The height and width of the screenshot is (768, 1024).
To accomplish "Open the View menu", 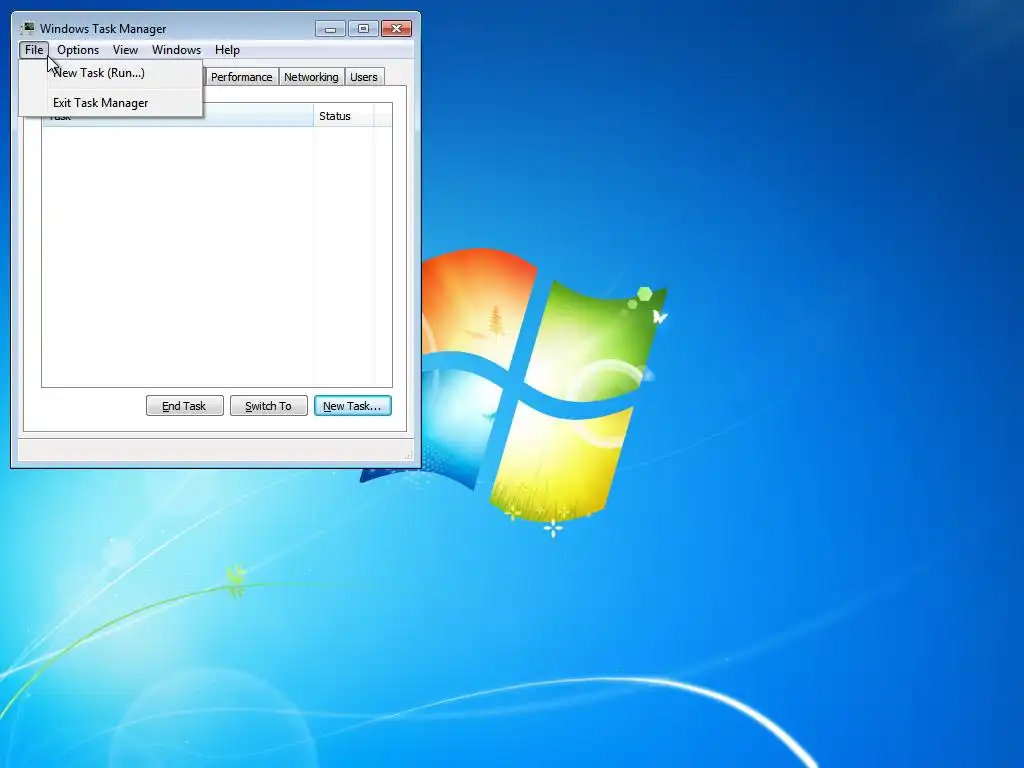I will click(125, 50).
